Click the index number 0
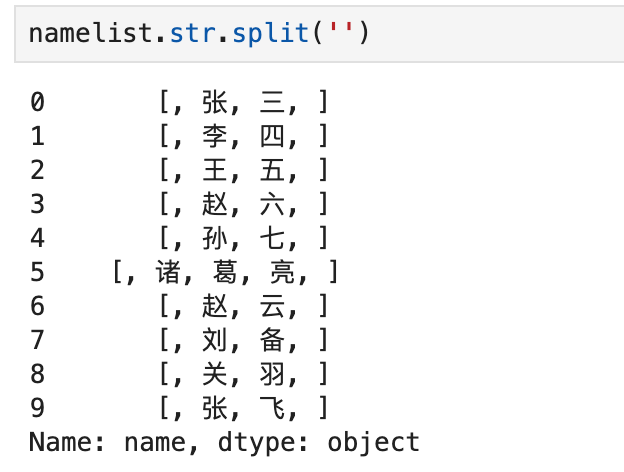Screen dimensions: 624x472 [37, 102]
